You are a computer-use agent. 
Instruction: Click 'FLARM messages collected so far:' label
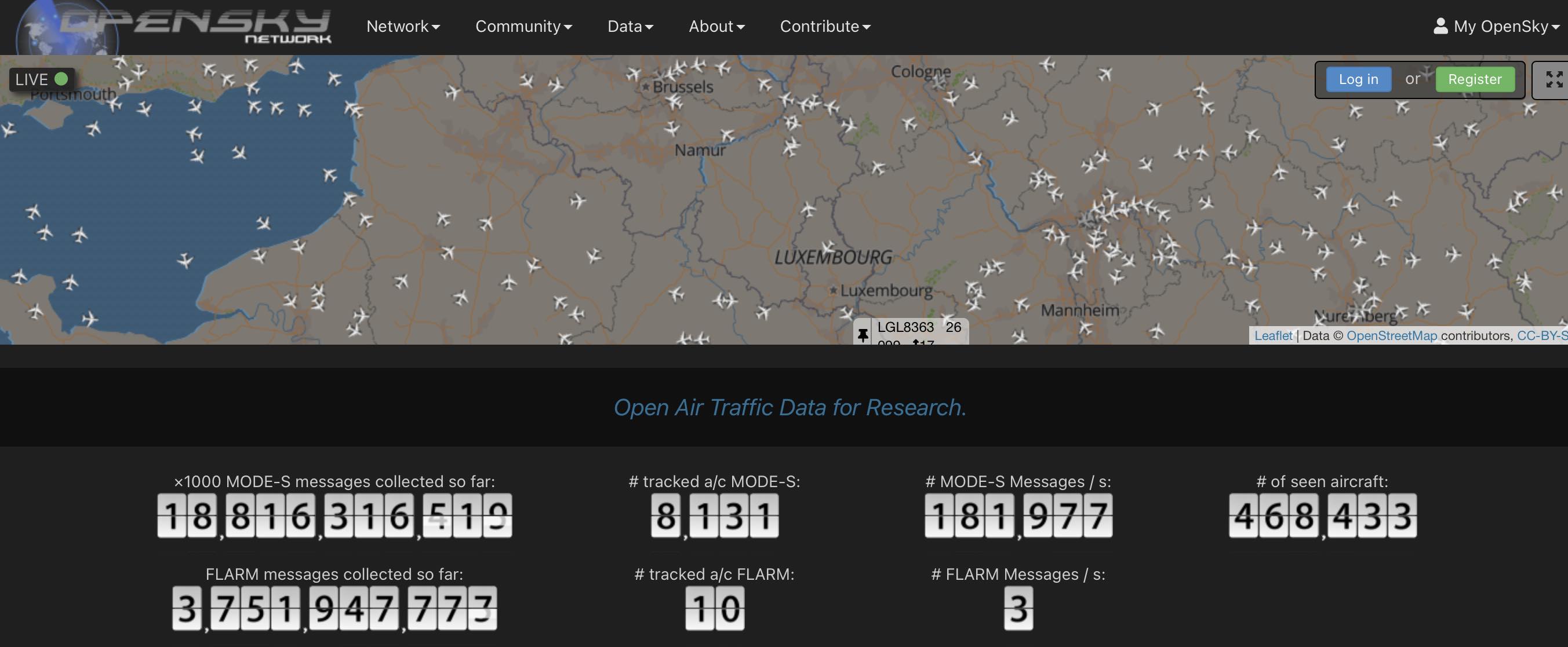(x=334, y=574)
